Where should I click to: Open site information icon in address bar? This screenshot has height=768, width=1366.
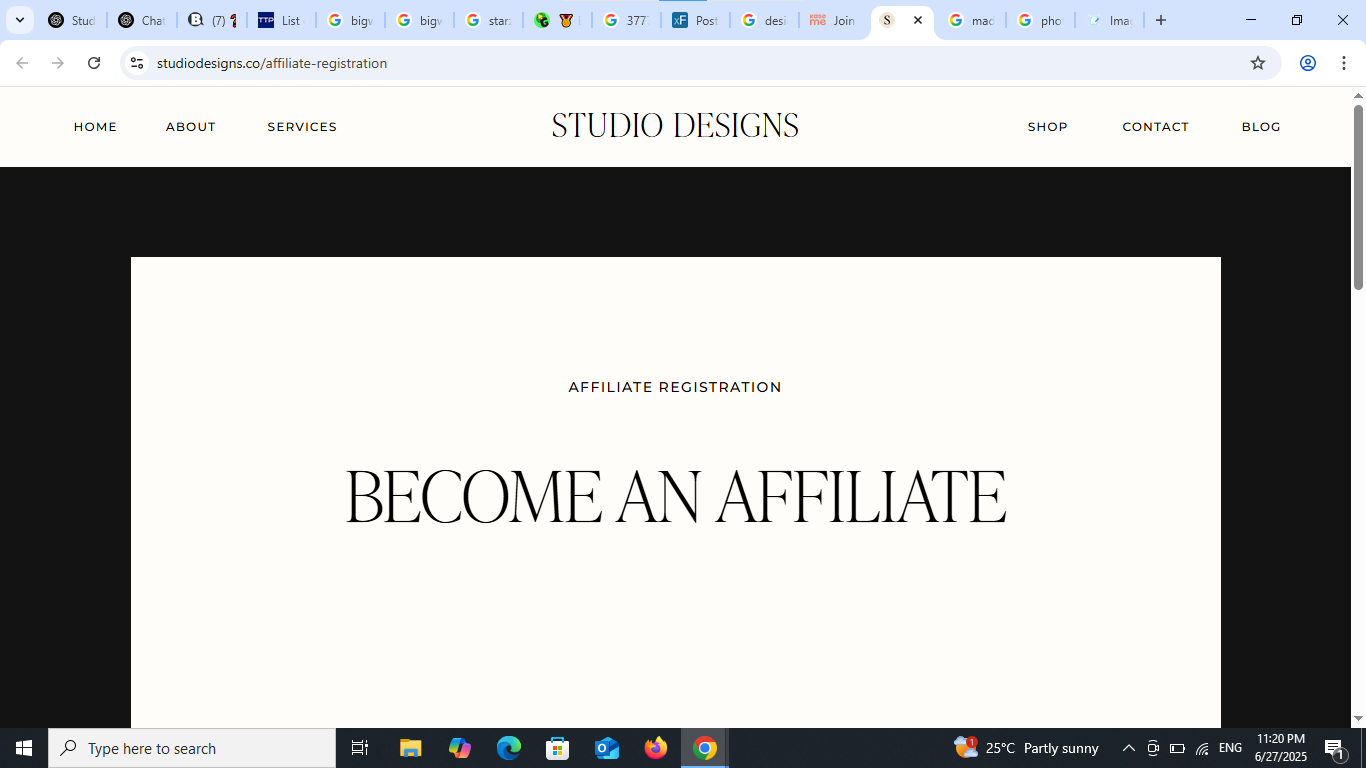point(137,63)
